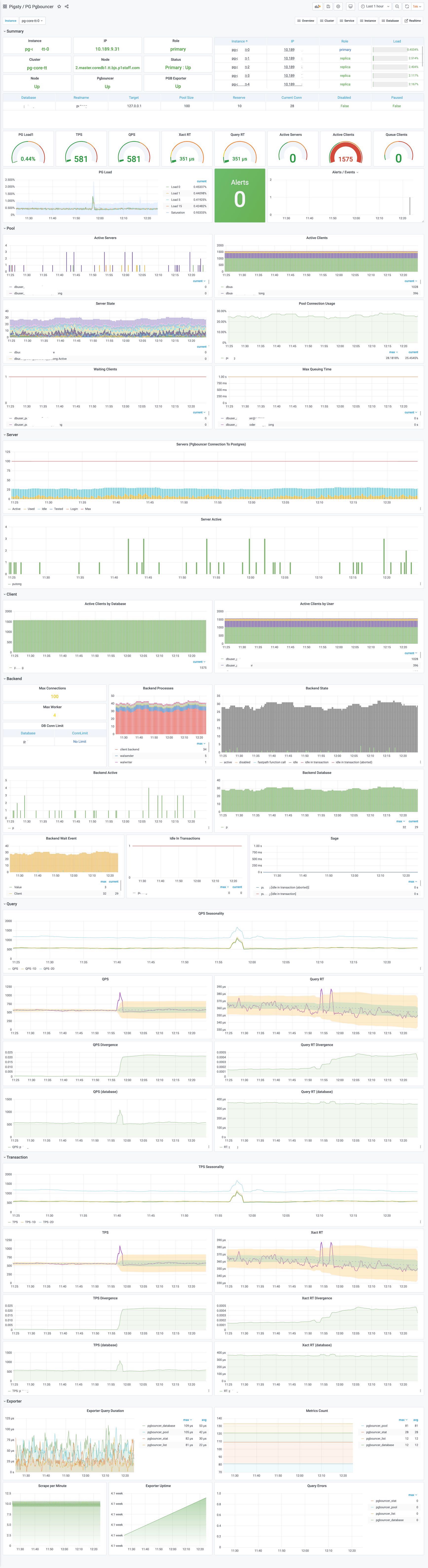This screenshot has height=1568, width=428.
Task: Open menu dots on Backend State panel
Action: (420, 762)
